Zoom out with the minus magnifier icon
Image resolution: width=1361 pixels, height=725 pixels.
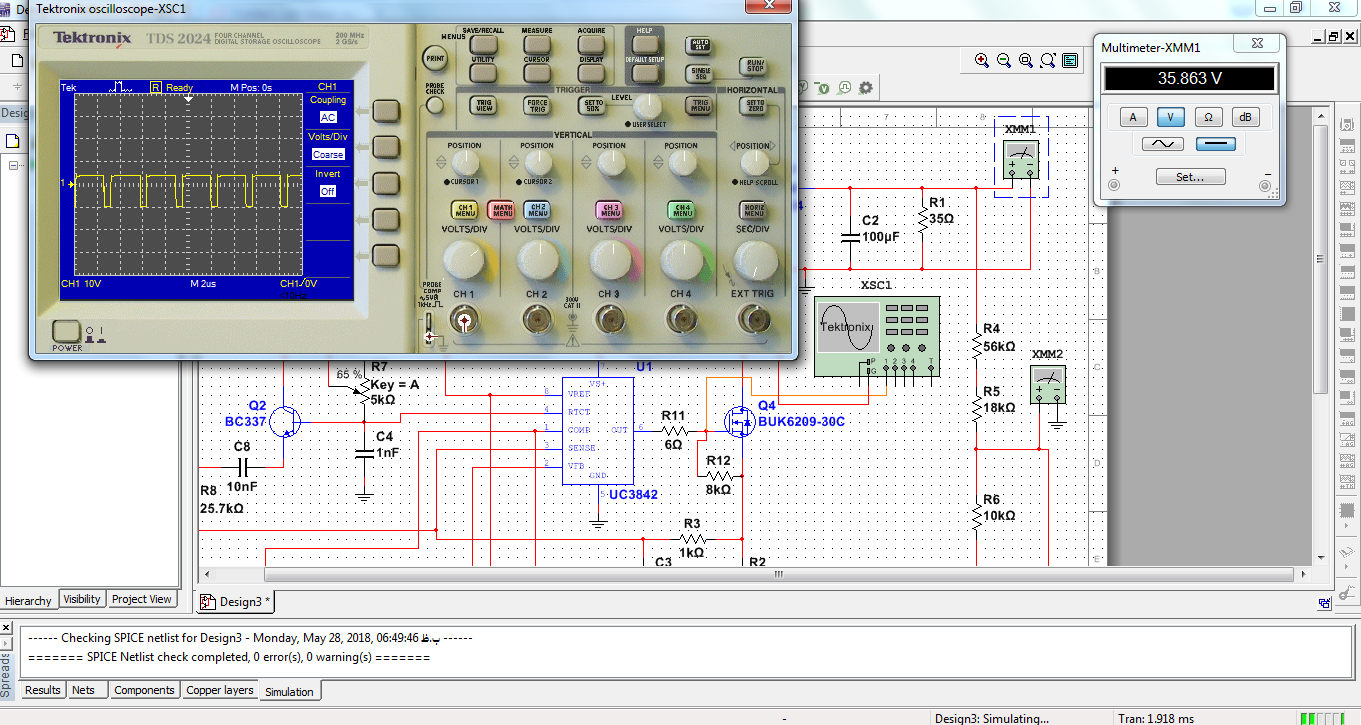click(1004, 61)
